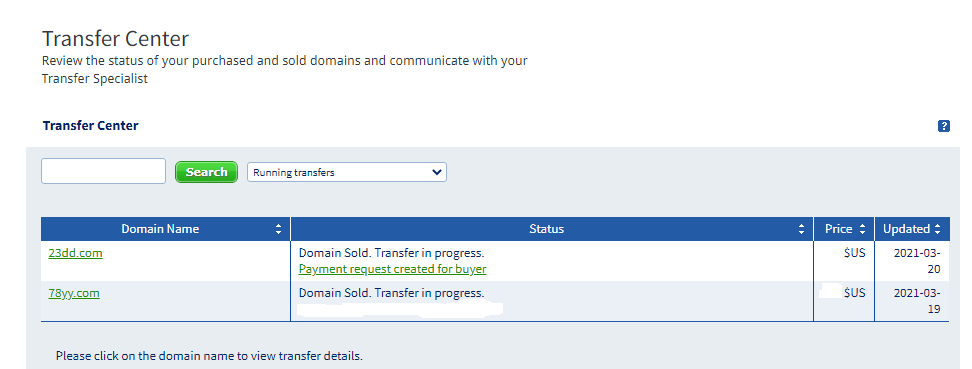Sort table by Status header label
This screenshot has height=369, width=972.
tap(547, 229)
